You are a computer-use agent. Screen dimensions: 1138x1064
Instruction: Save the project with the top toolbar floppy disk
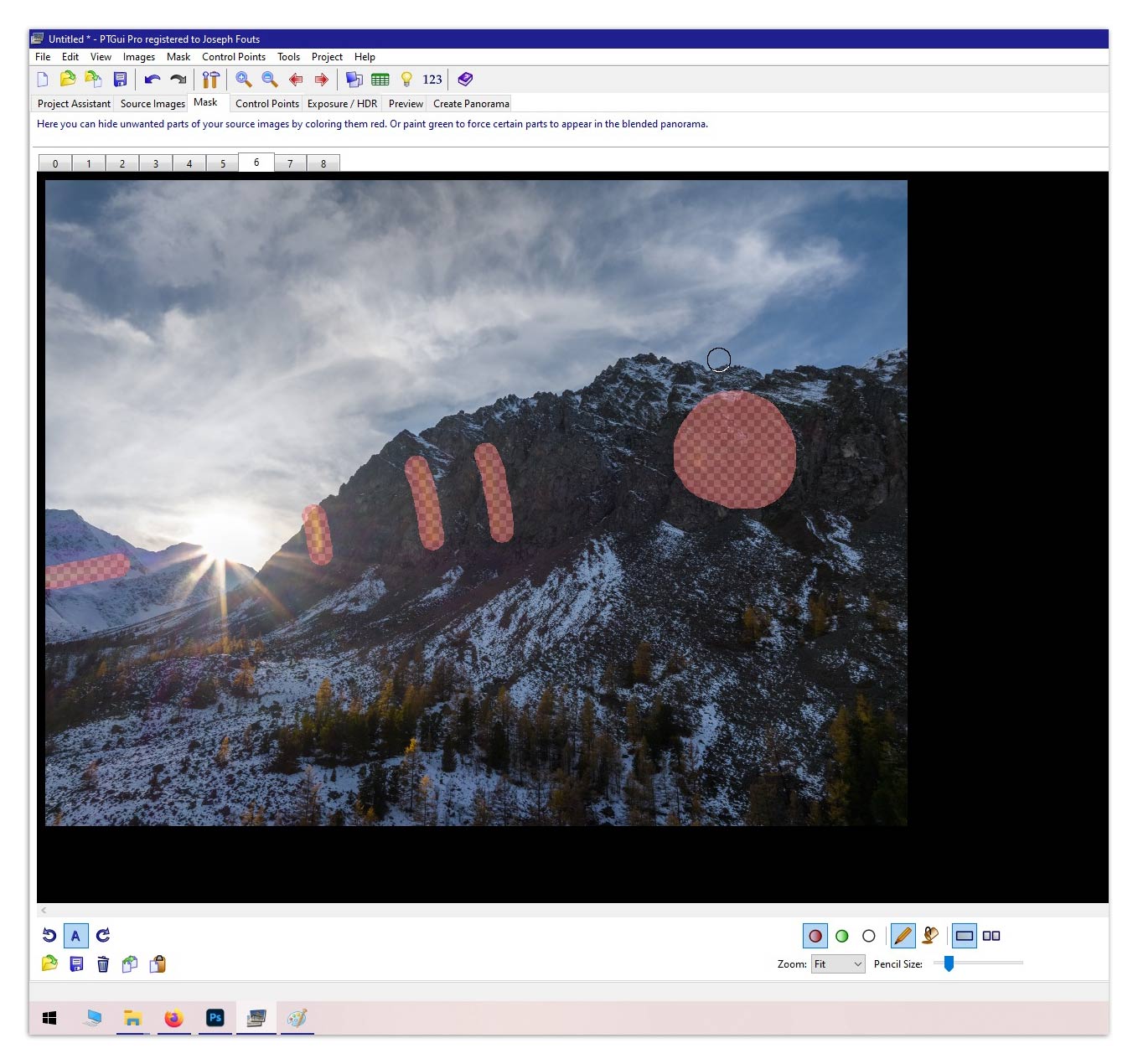tap(120, 80)
